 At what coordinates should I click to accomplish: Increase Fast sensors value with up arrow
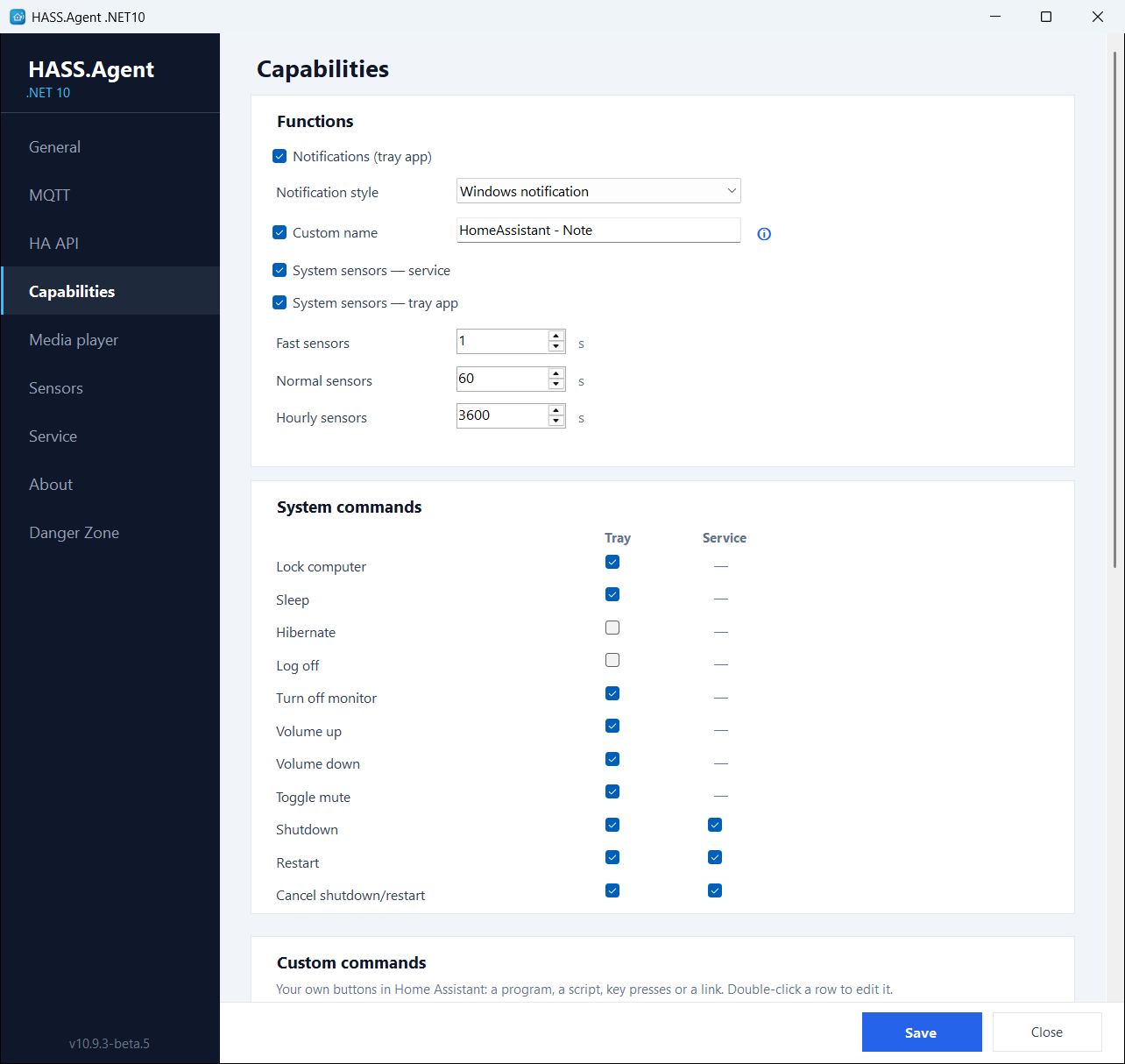pos(556,336)
